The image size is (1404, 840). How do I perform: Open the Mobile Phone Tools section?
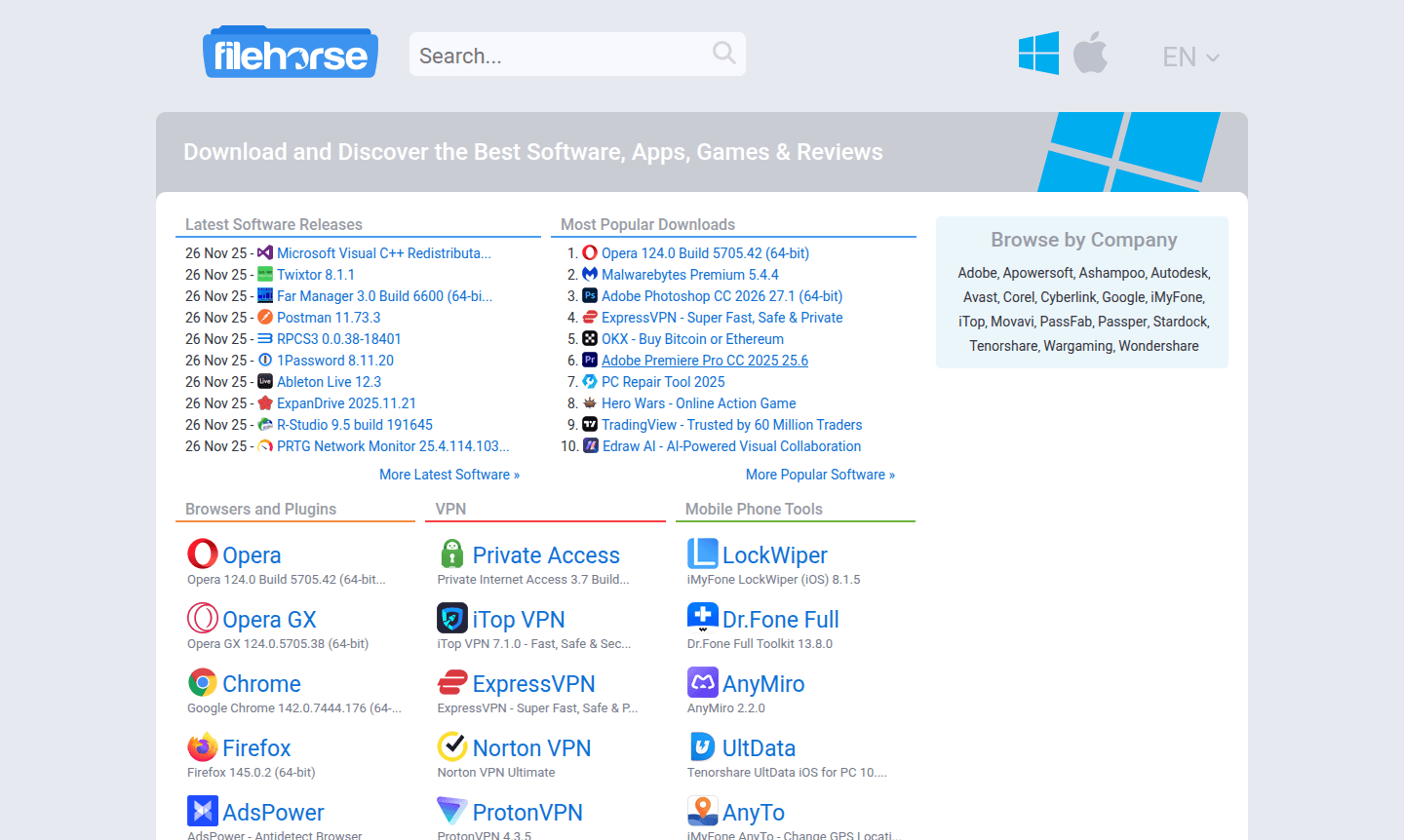pos(752,508)
